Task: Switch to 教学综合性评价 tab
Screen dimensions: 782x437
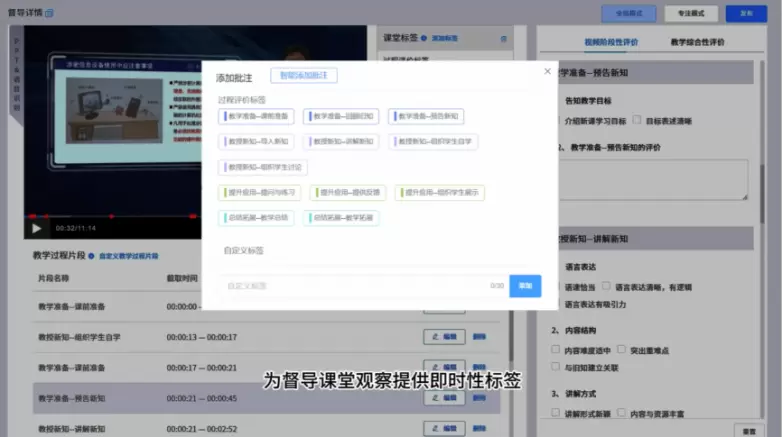Action: (697, 42)
